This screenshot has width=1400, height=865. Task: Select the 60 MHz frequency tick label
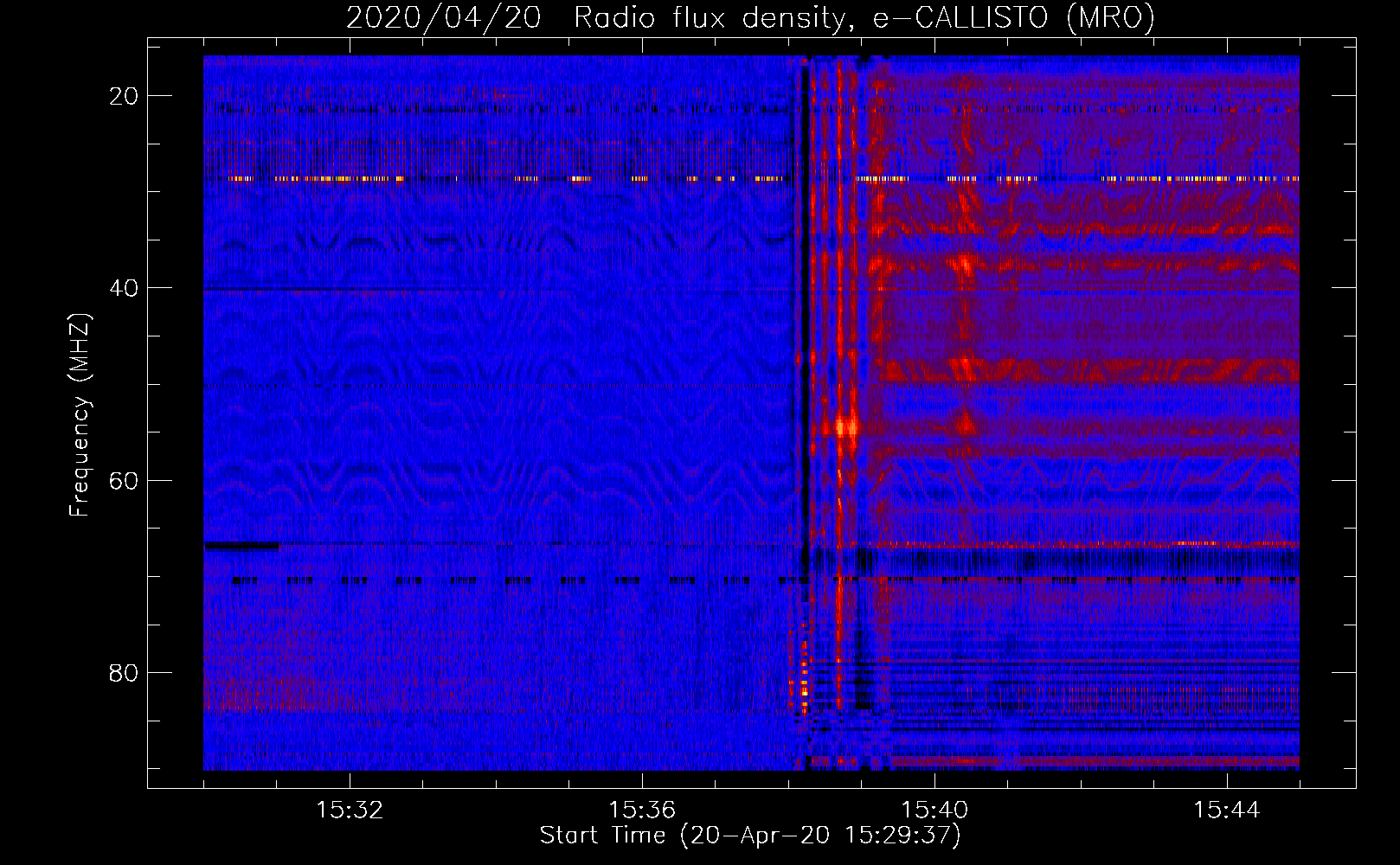point(125,480)
